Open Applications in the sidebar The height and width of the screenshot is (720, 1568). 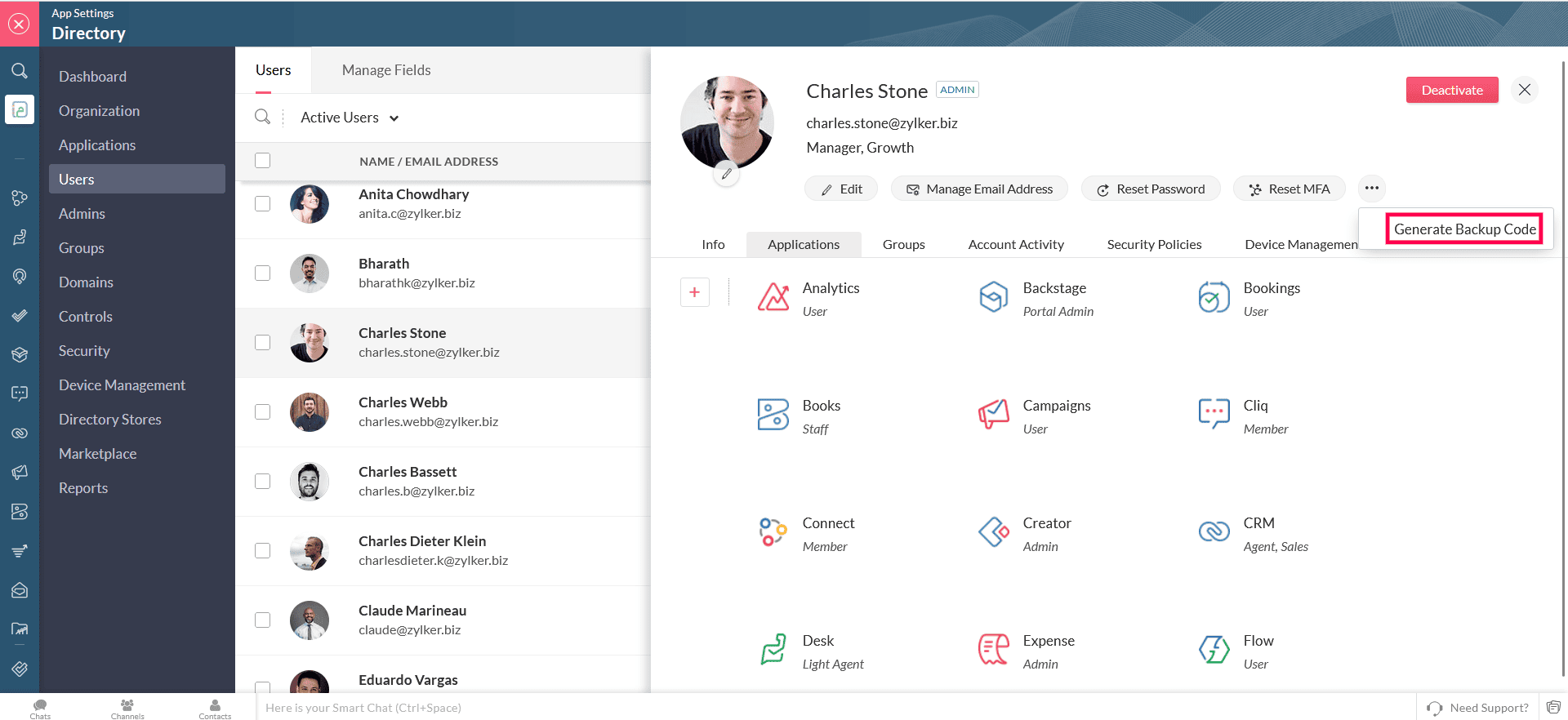97,145
